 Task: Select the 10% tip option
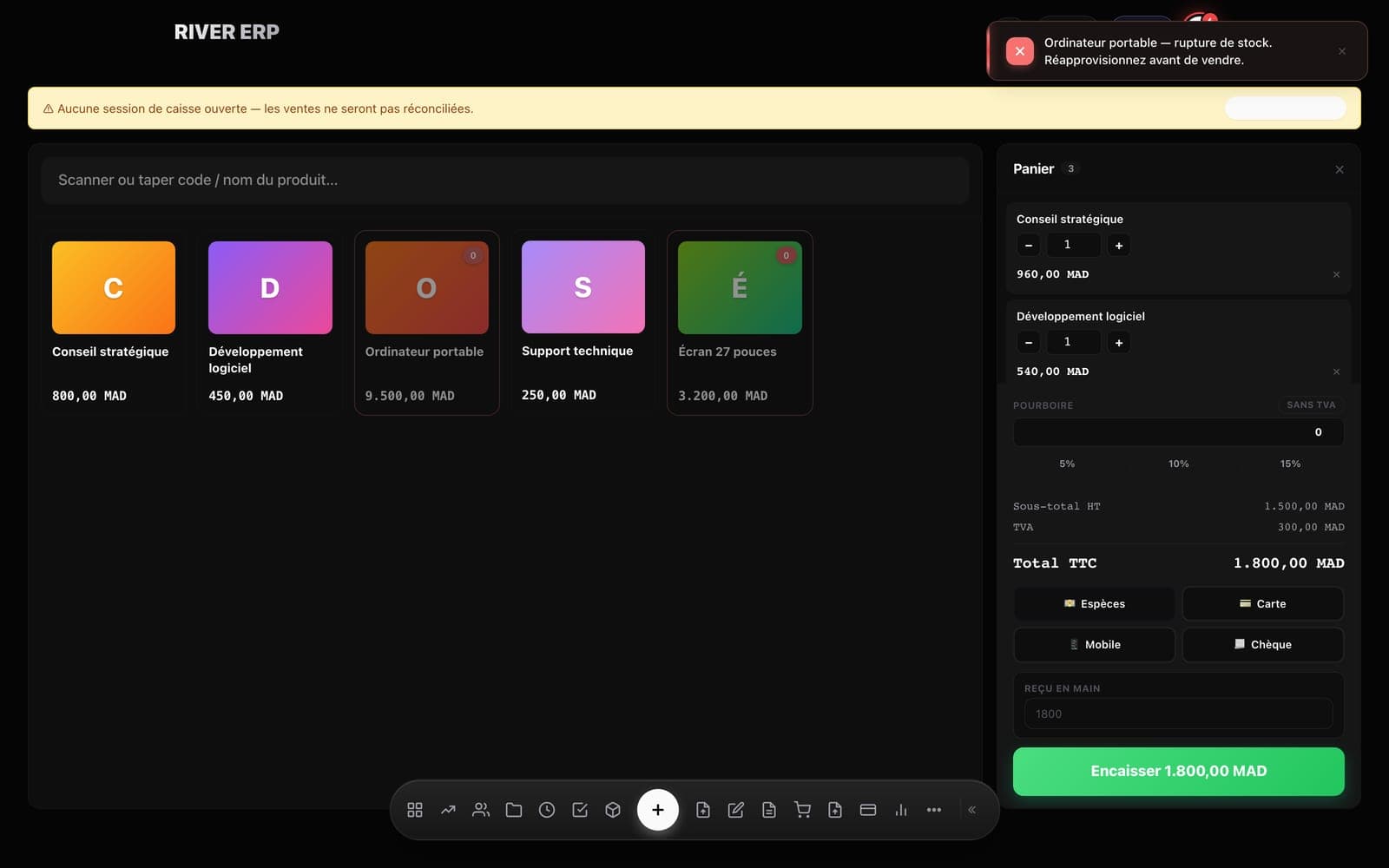pyautogui.click(x=1178, y=464)
